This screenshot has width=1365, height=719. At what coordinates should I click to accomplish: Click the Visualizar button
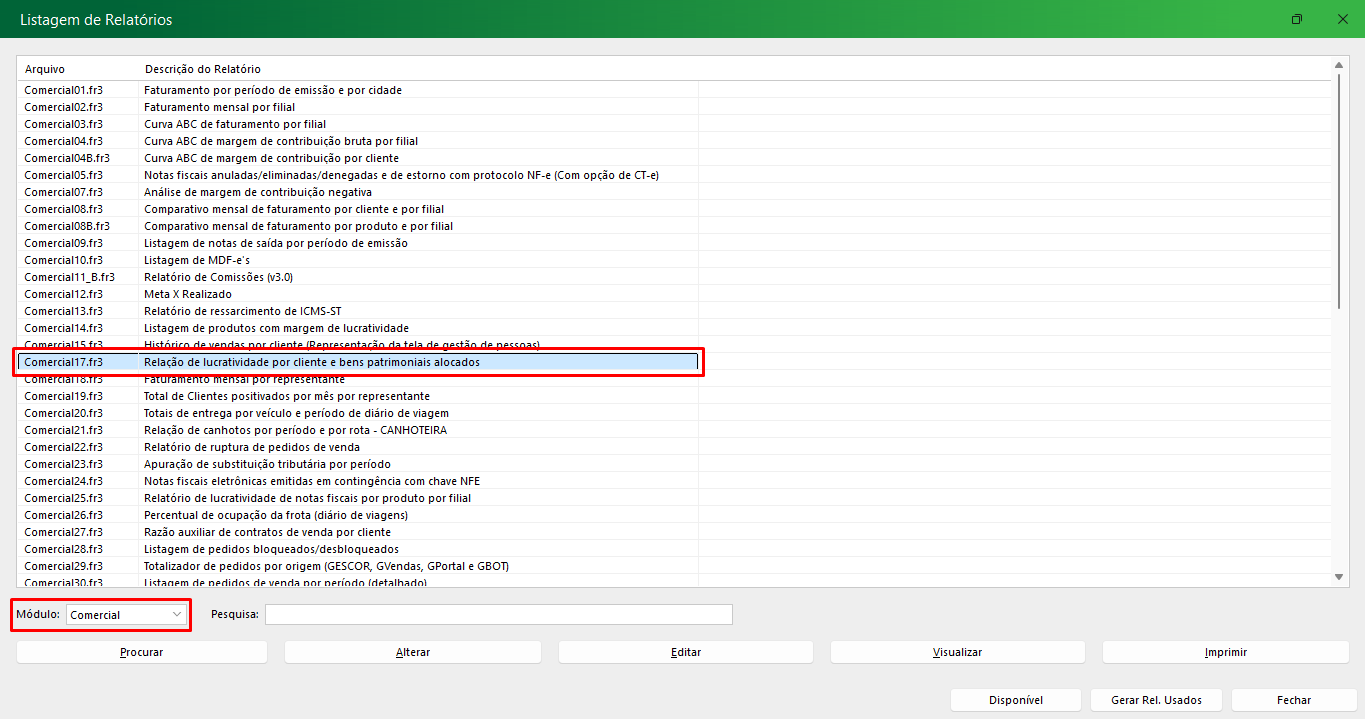pos(957,652)
